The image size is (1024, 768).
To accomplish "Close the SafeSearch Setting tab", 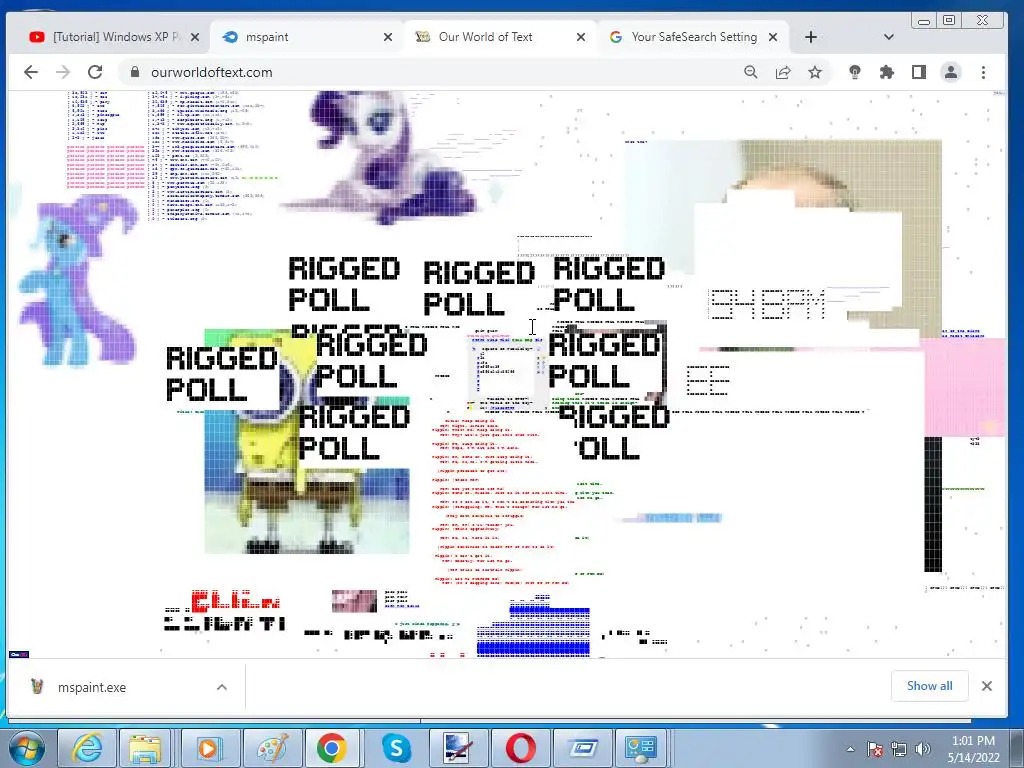I will (x=773, y=37).
